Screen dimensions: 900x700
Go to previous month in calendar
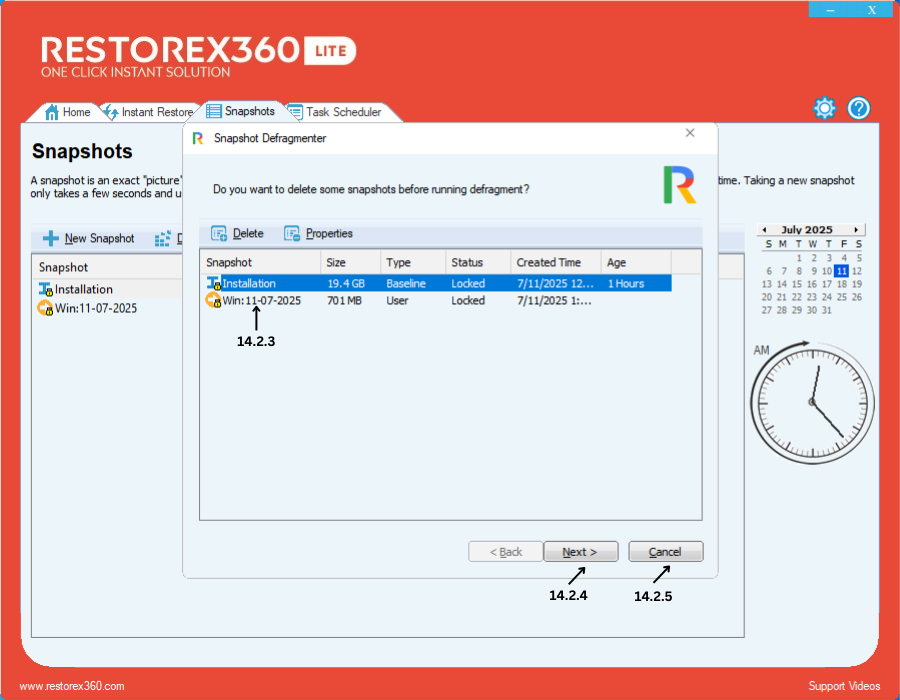765,230
